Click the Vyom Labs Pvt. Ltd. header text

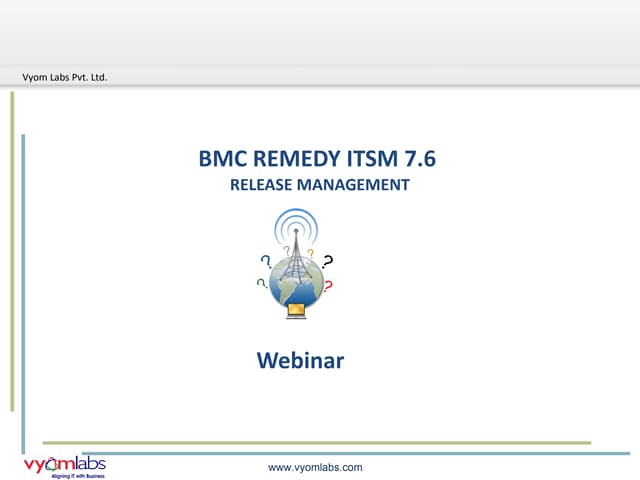[65, 77]
